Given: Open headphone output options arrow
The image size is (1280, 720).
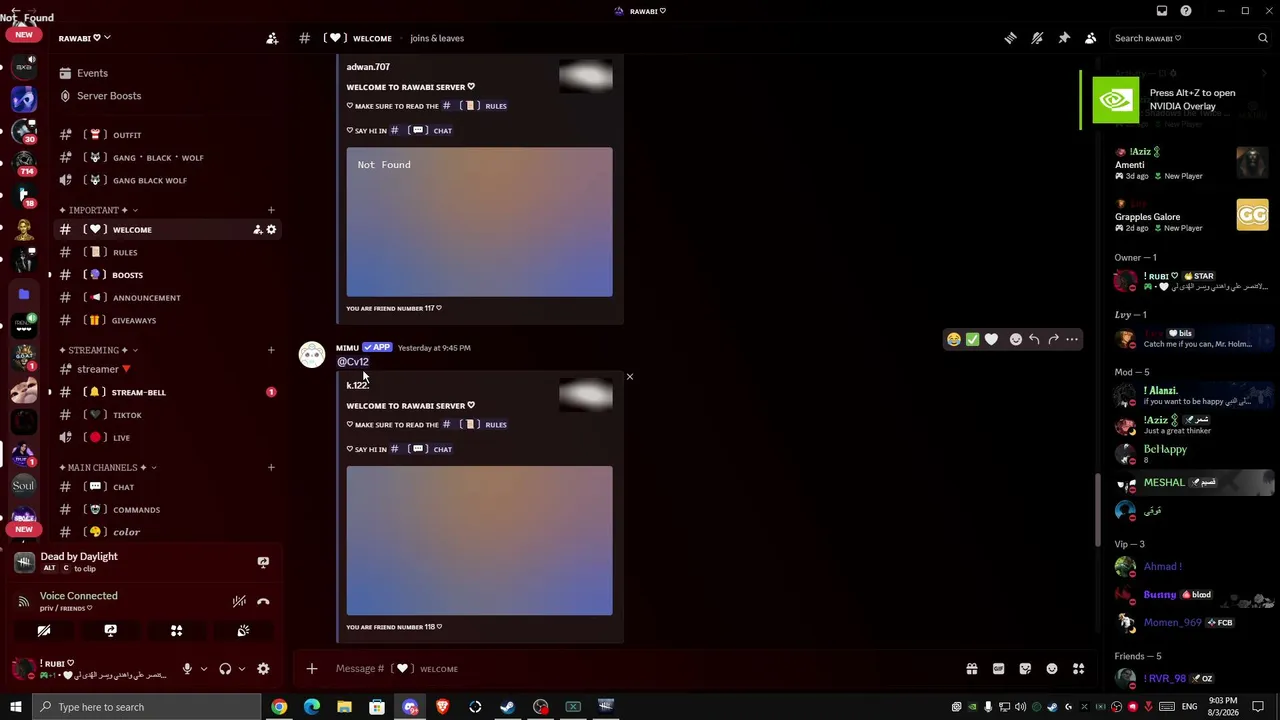Looking at the screenshot, I should point(241,669).
